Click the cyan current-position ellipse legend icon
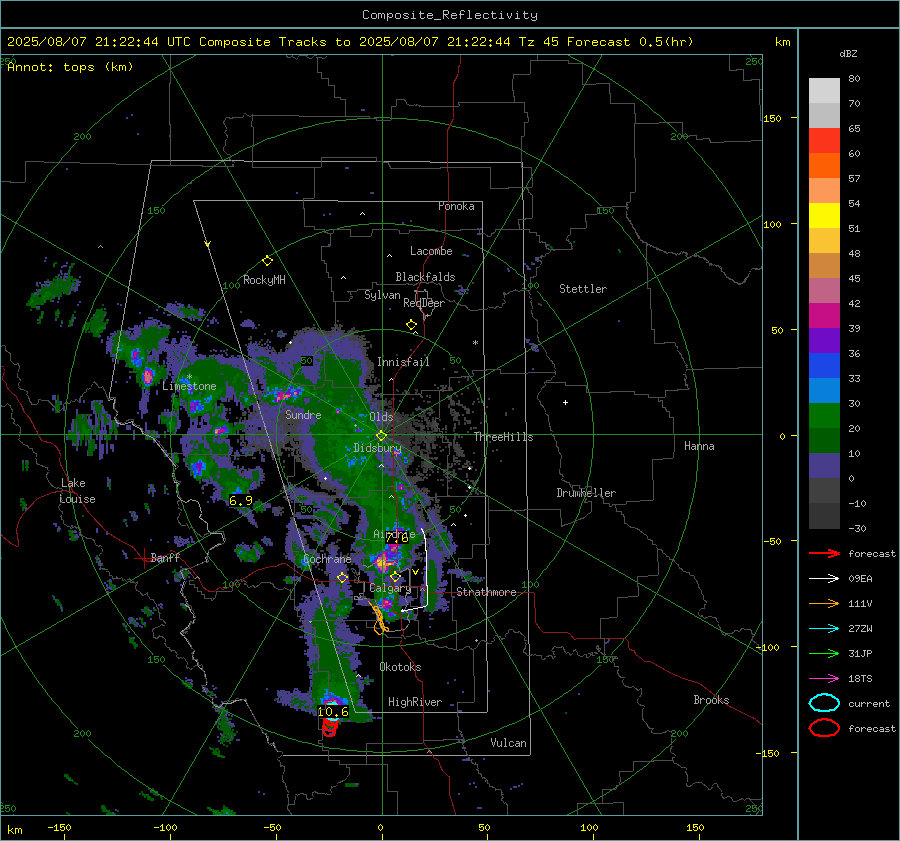The image size is (900, 841). (x=824, y=703)
